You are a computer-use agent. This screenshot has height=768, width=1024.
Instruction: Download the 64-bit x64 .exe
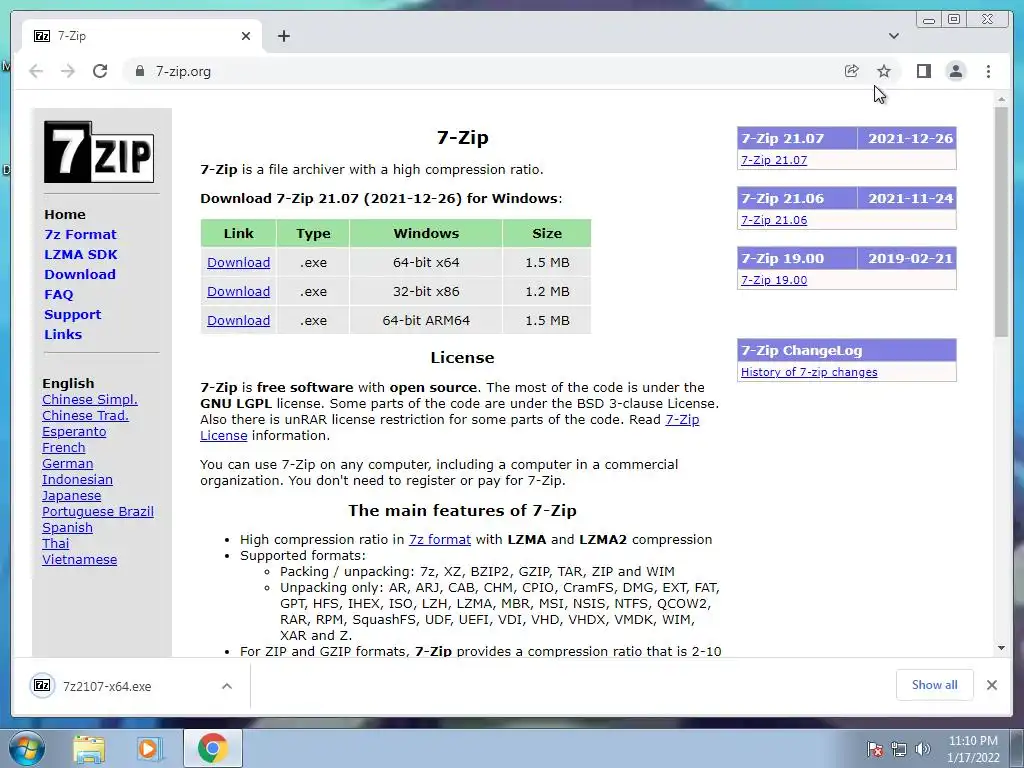238,263
